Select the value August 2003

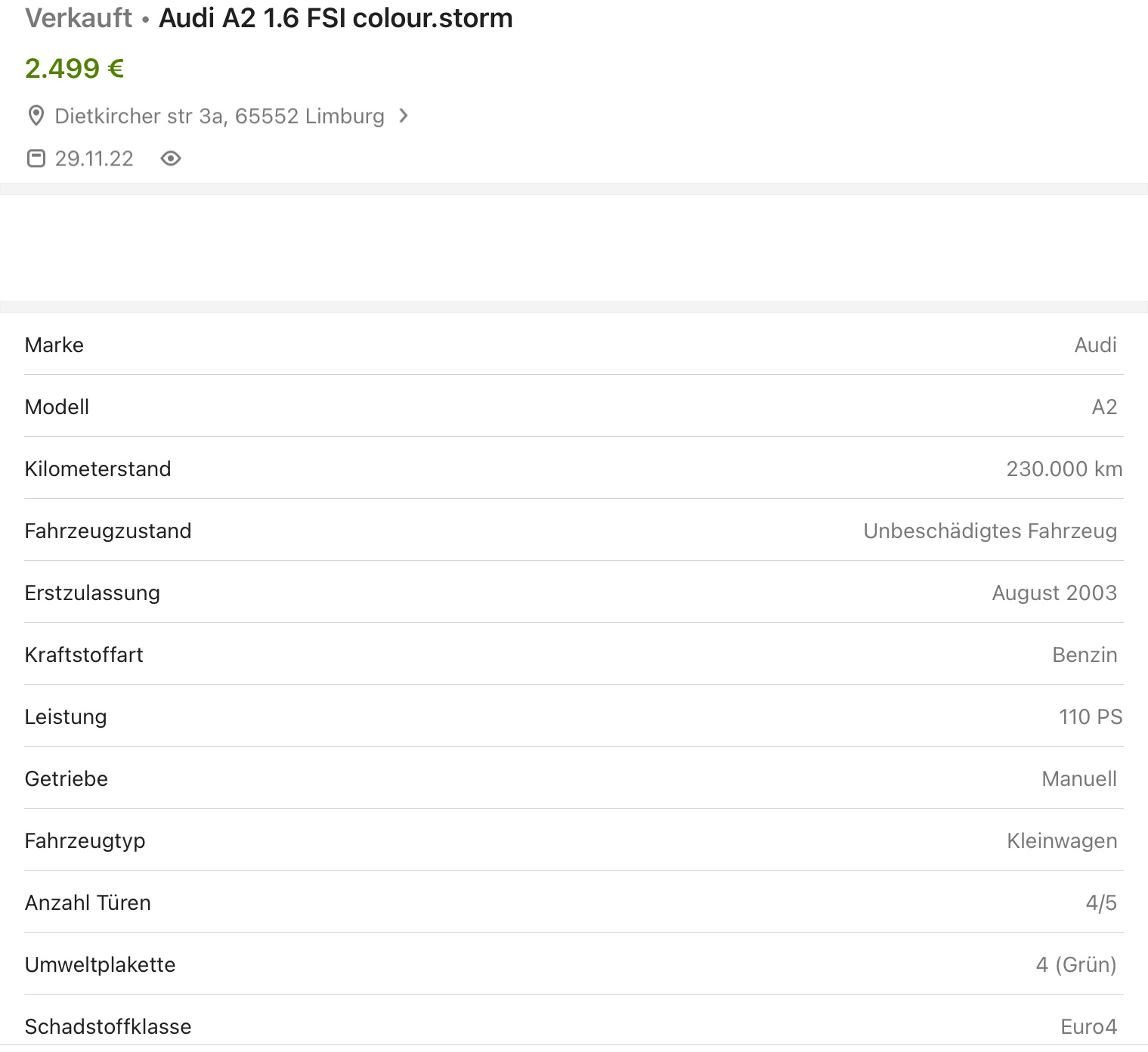point(1054,593)
